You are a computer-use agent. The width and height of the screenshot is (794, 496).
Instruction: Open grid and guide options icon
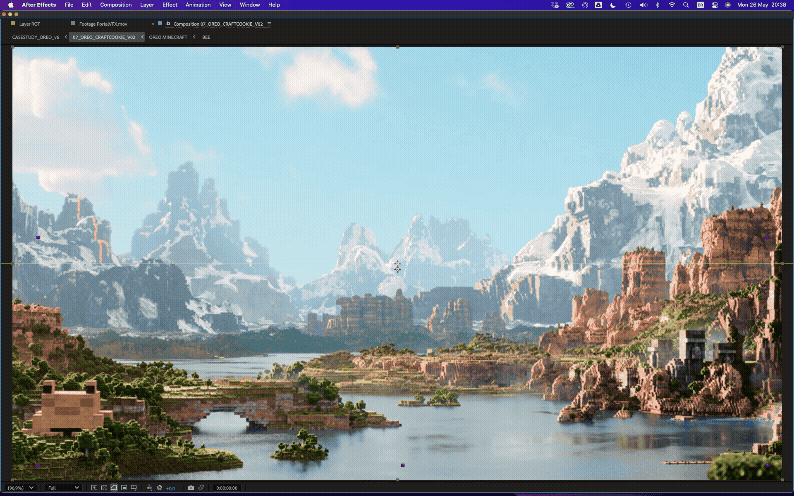click(134, 488)
